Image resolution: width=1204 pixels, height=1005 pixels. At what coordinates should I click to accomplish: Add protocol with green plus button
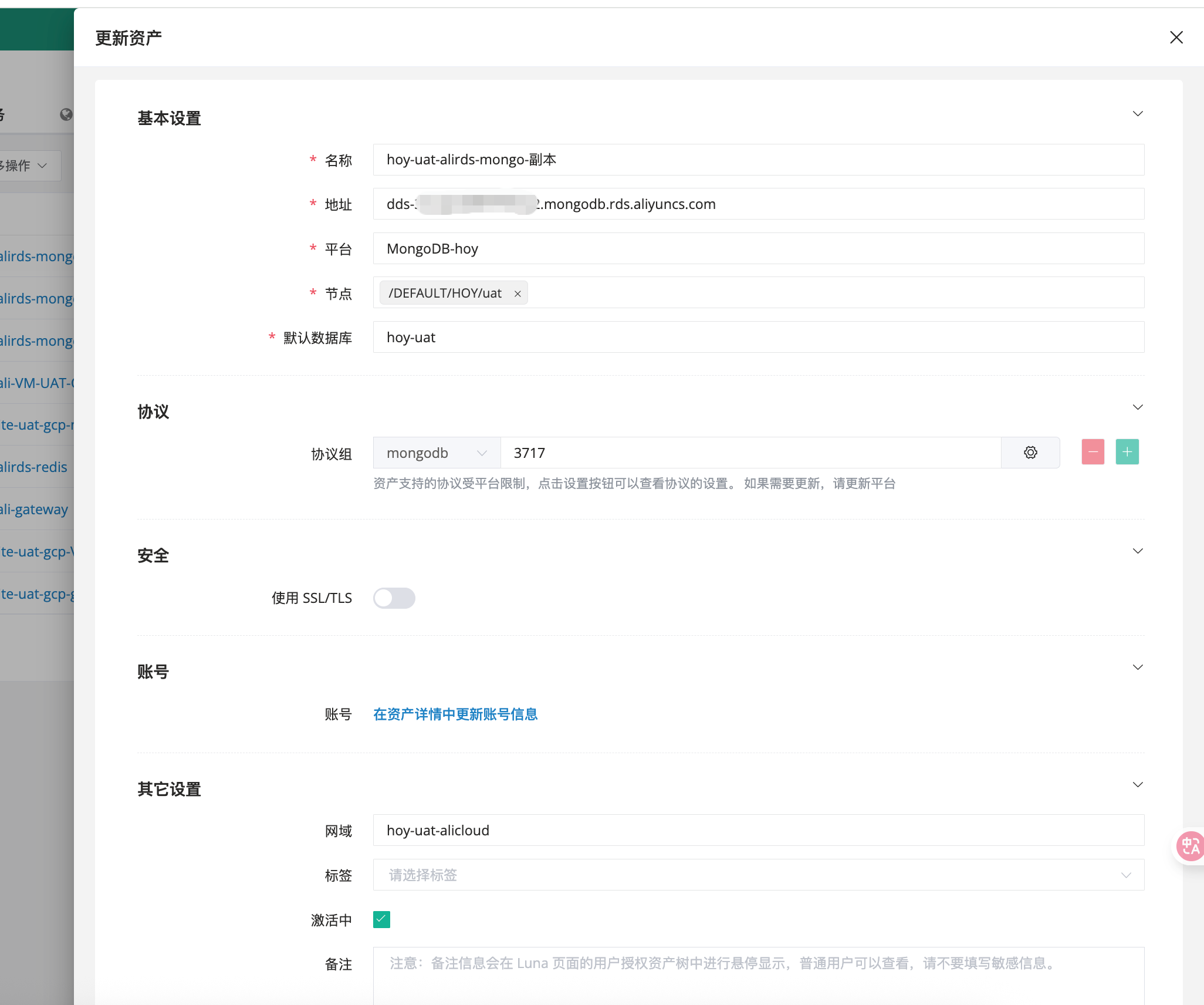tap(1127, 452)
